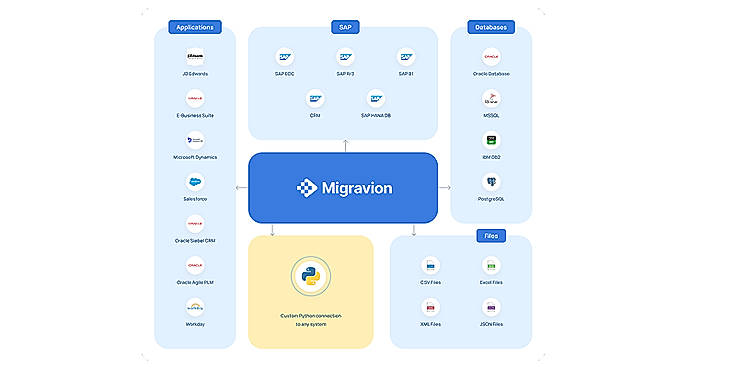
Task: Click the PostgreSQL elephant icon
Action: coord(491,182)
